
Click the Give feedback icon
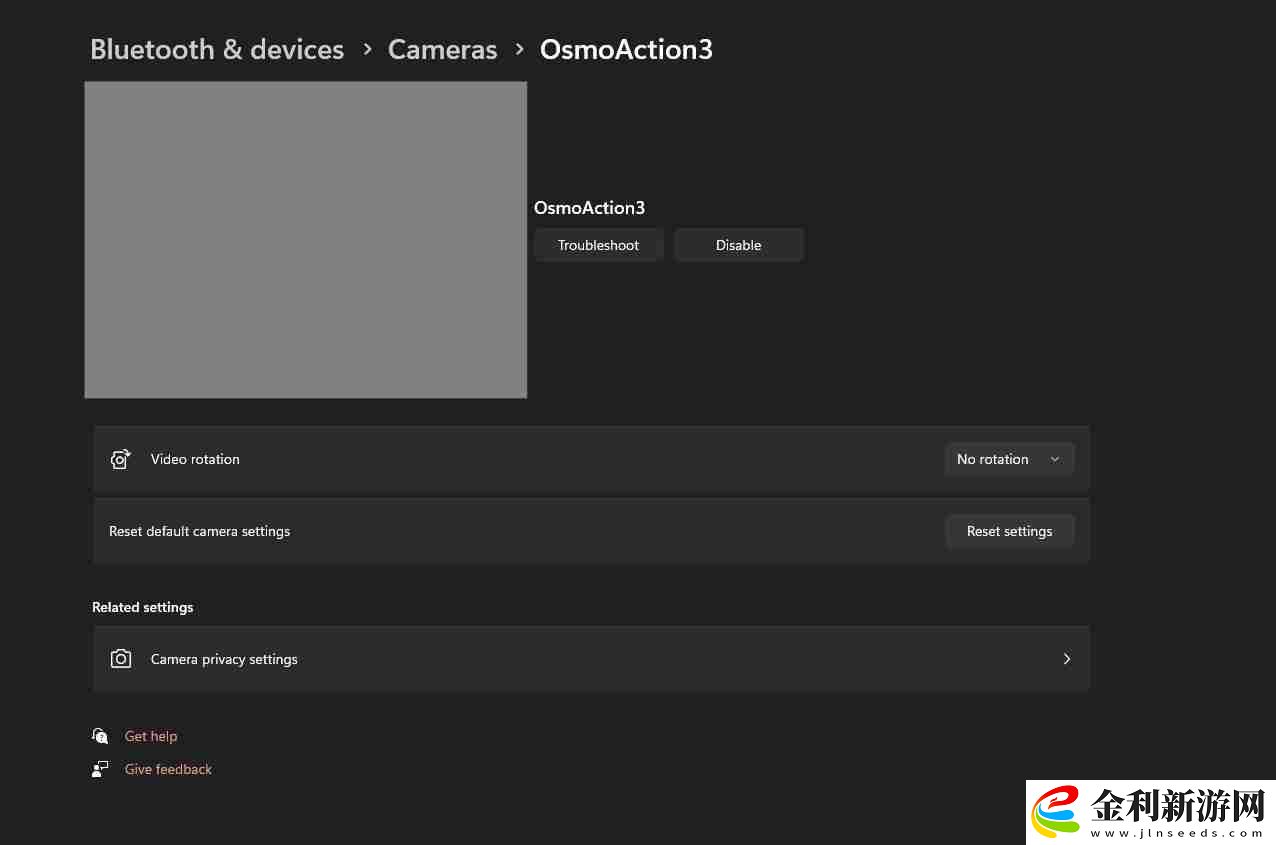coord(100,769)
